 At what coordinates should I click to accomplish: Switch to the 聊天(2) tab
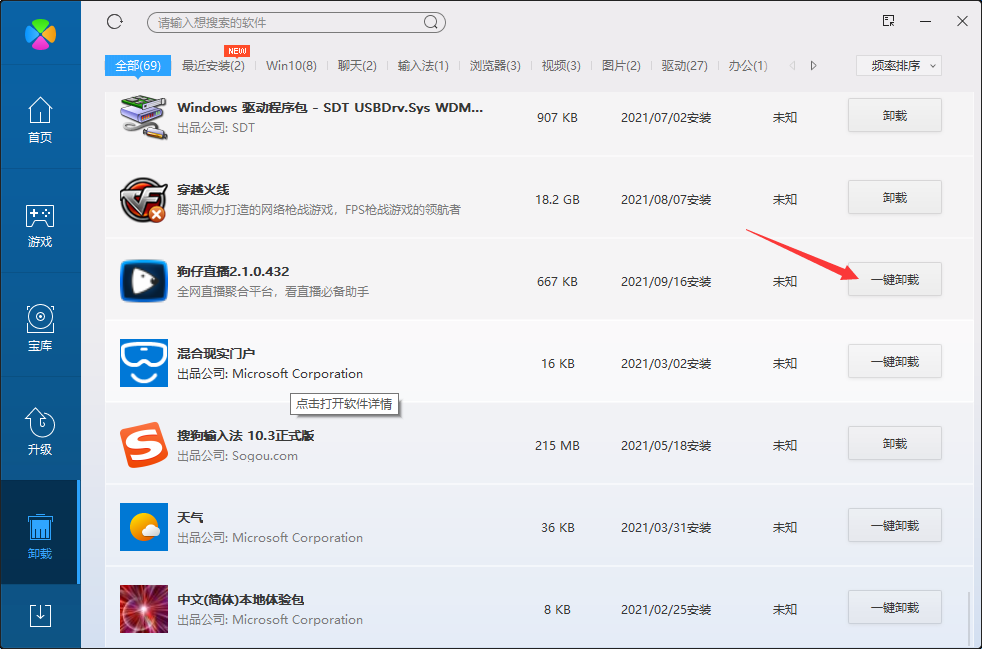pyautogui.click(x=357, y=65)
